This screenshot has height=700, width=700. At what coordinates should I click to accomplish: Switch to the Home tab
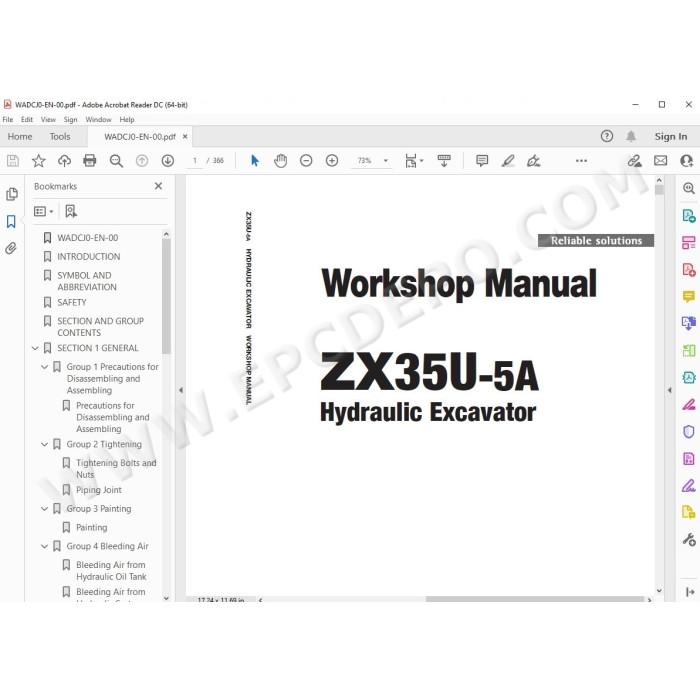tap(20, 137)
